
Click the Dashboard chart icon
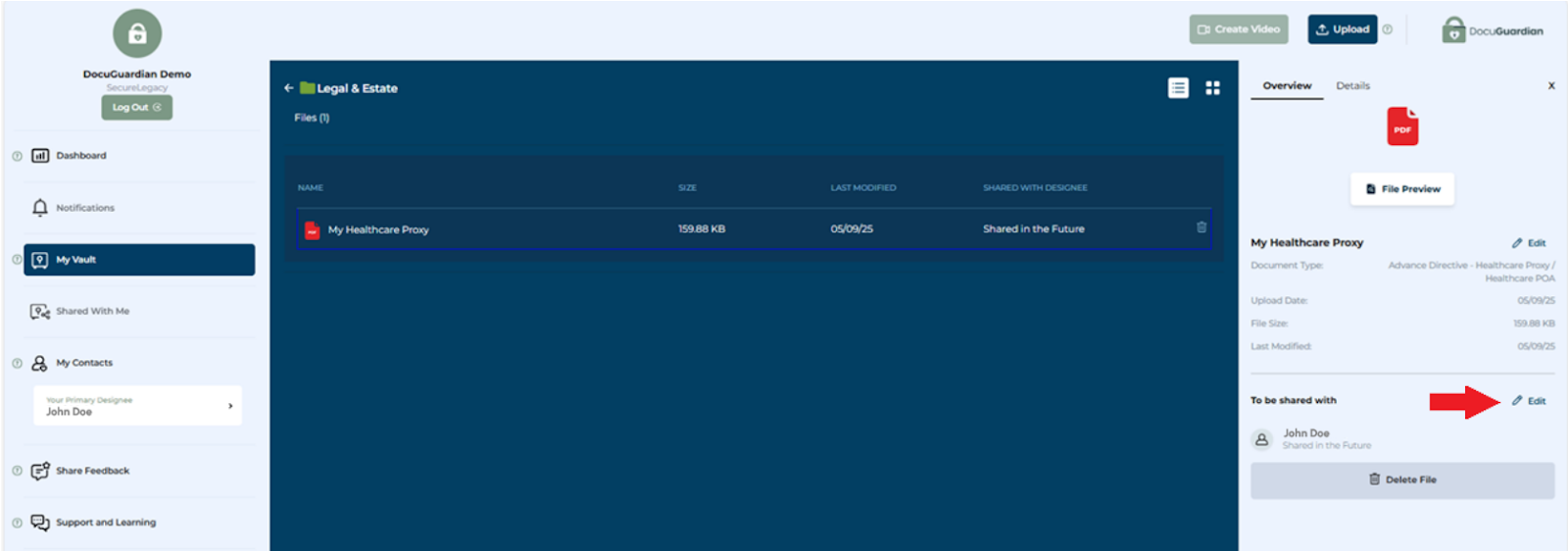(40, 156)
